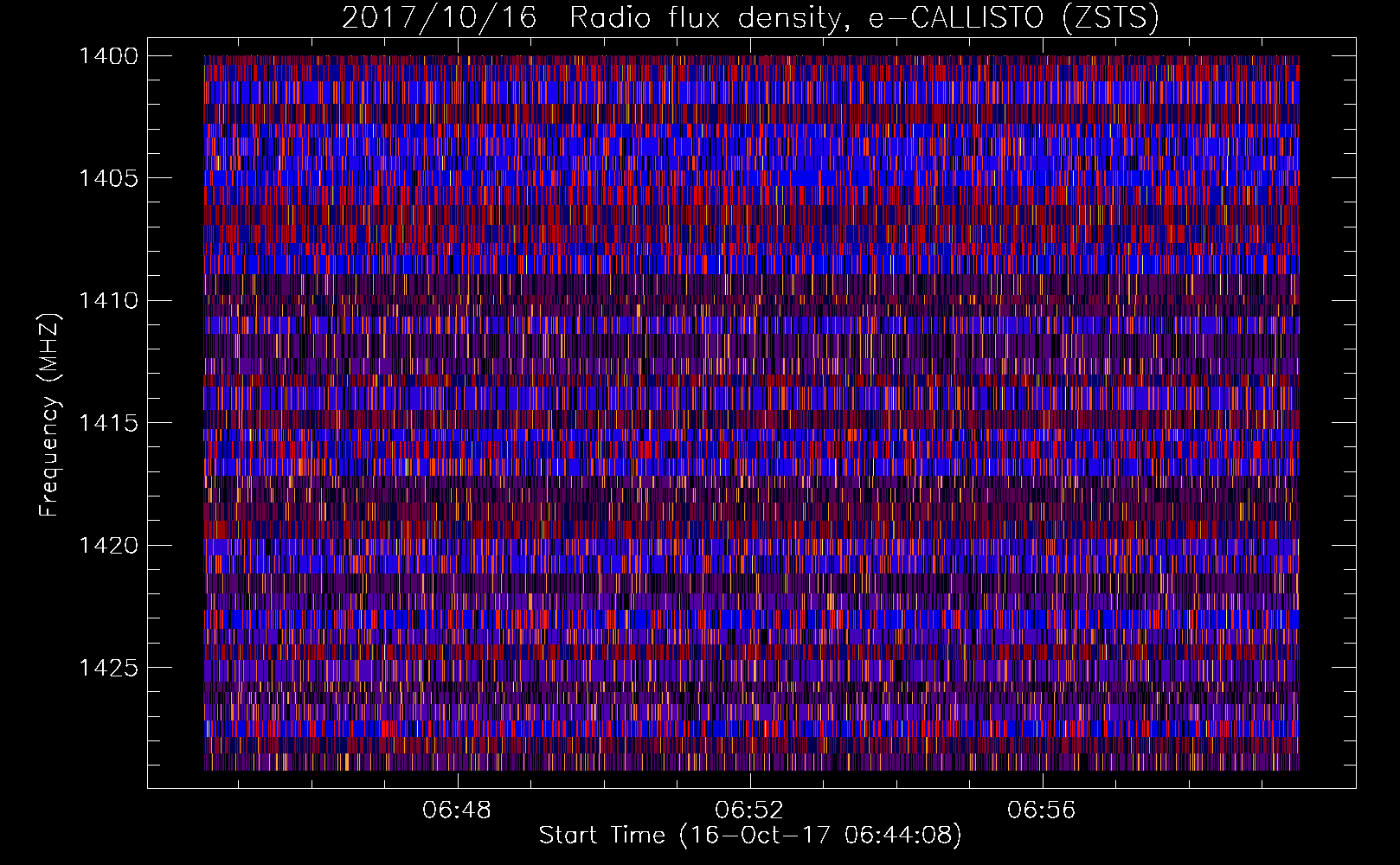Click the 'Start Time (16-Oct-17 06:44:08)' label
The image size is (1400, 865).
coord(750,836)
